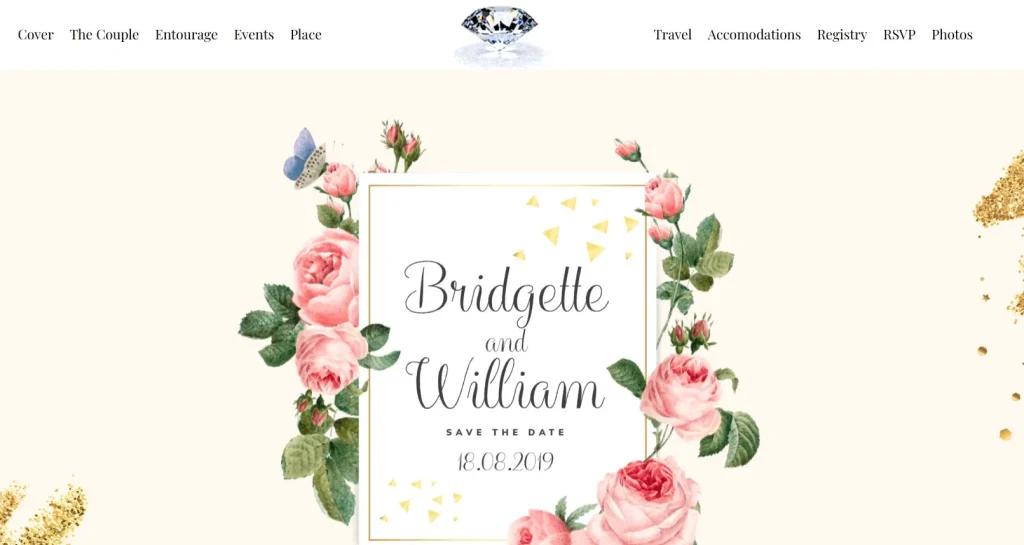Click the Bridgette name text
1024x545 pixels.
[x=506, y=289]
